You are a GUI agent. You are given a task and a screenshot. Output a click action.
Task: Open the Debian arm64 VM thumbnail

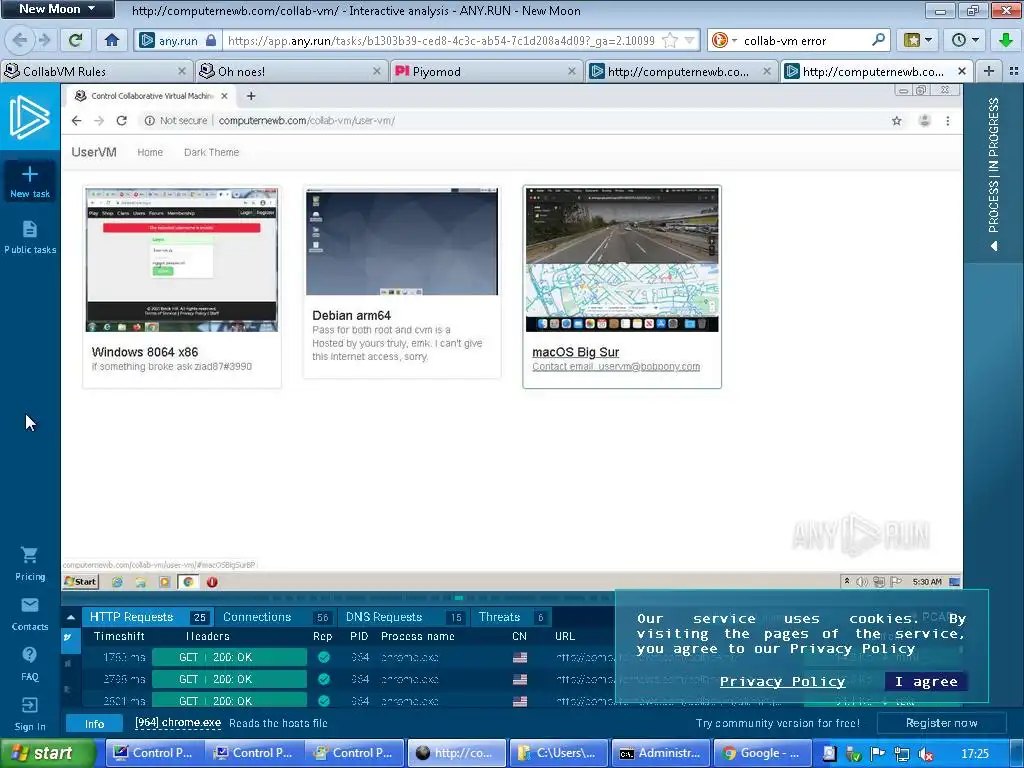click(x=402, y=241)
